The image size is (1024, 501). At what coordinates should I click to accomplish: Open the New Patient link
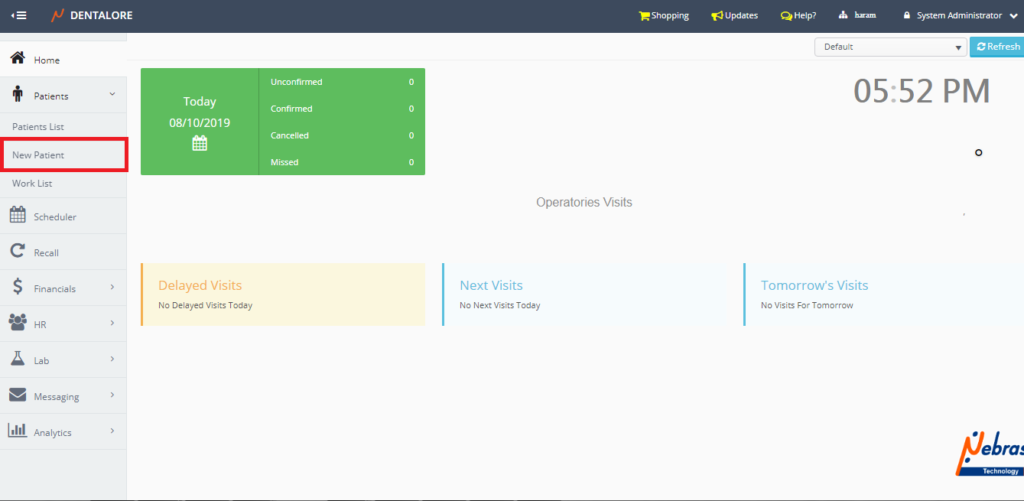point(38,155)
